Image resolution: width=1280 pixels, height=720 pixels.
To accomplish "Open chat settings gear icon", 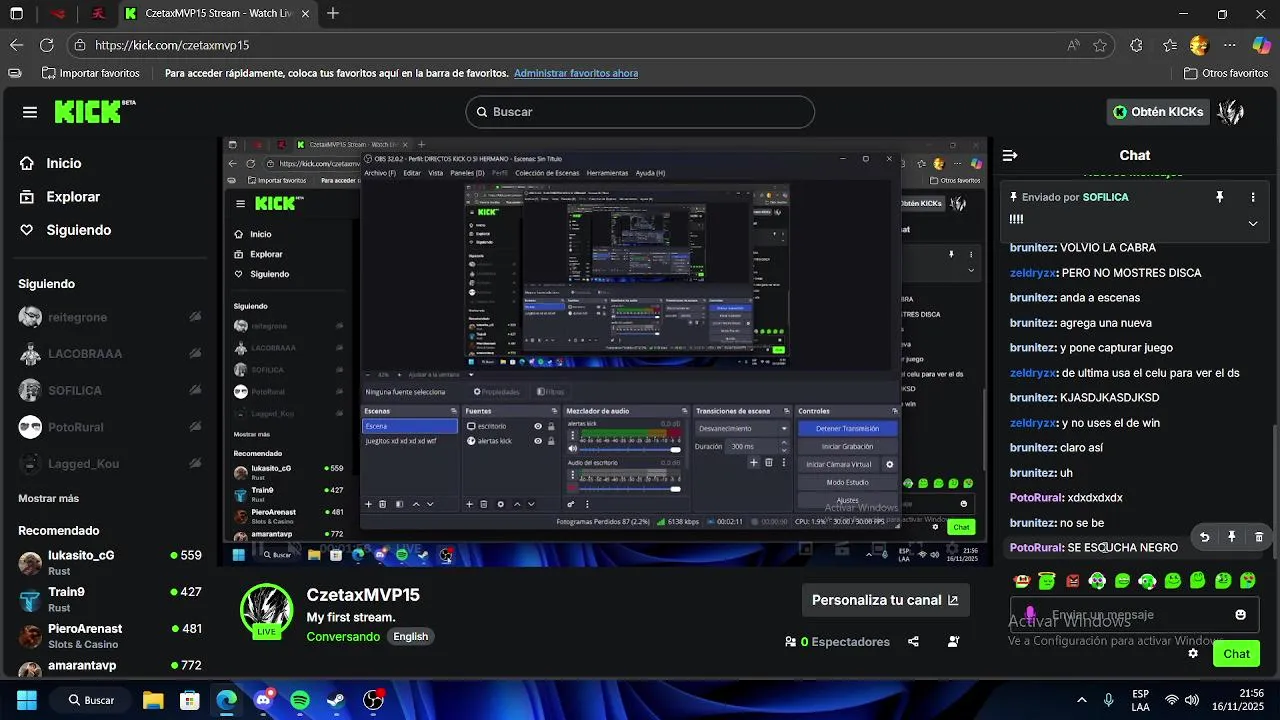I will [1193, 653].
